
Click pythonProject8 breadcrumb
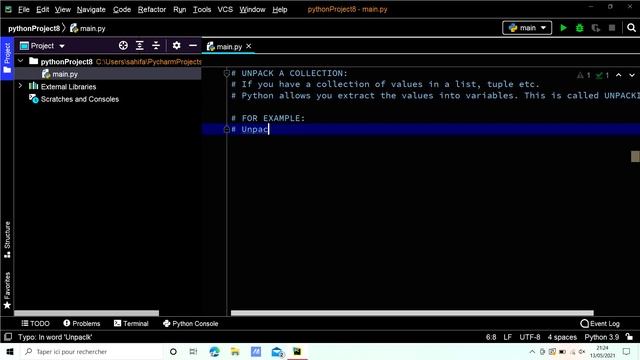[x=34, y=28]
